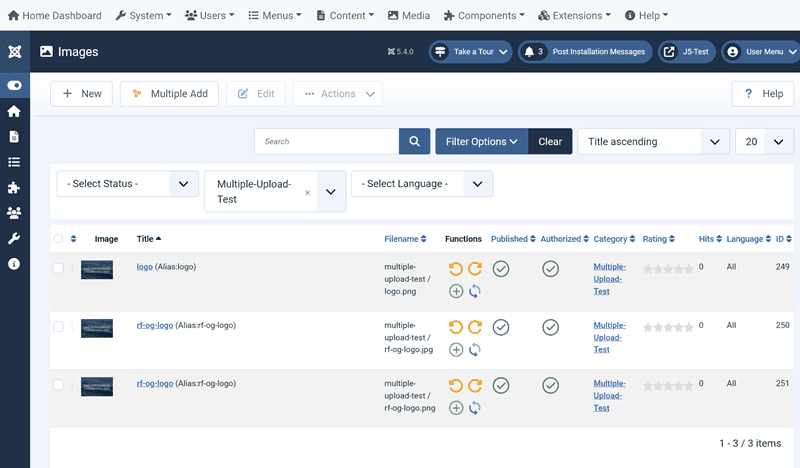This screenshot has height=468, width=800.
Task: Click the Joomla logo in the sidebar
Action: tap(14, 52)
